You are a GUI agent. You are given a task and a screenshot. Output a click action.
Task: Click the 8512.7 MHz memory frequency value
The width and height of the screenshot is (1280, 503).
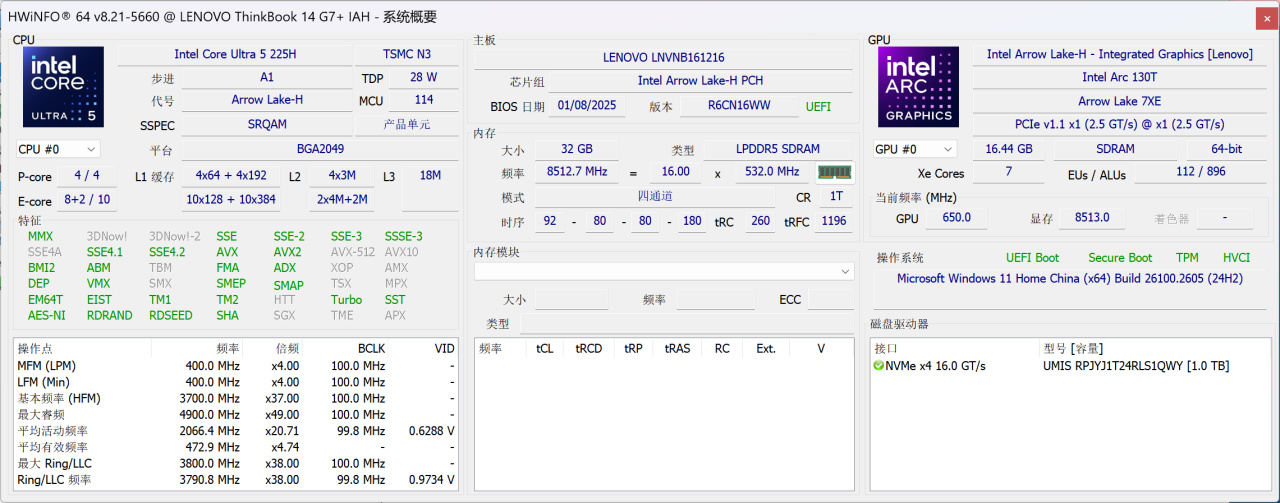[x=577, y=171]
